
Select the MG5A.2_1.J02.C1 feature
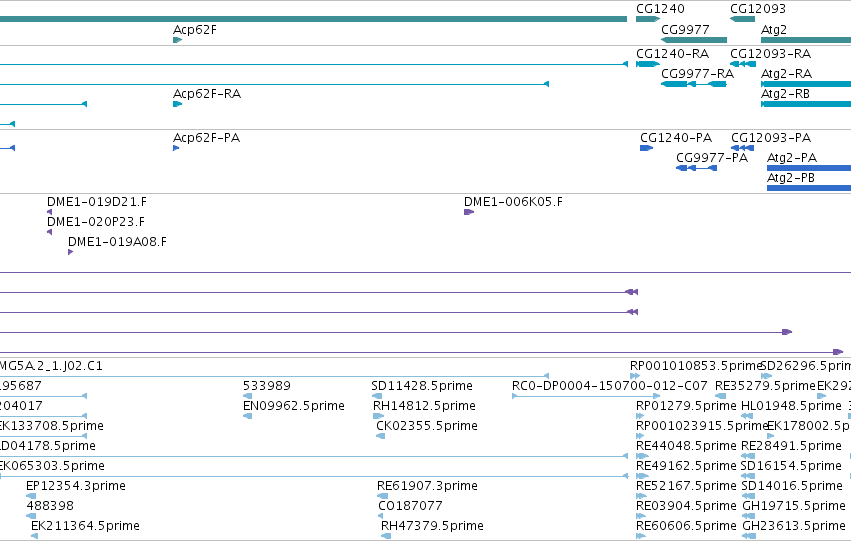274,376
